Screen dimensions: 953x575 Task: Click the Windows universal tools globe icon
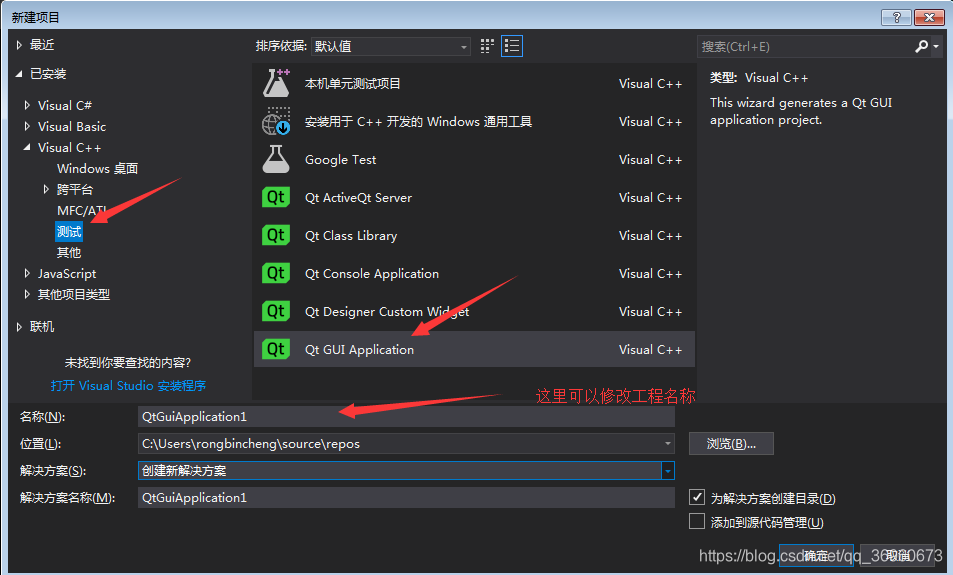(x=276, y=121)
